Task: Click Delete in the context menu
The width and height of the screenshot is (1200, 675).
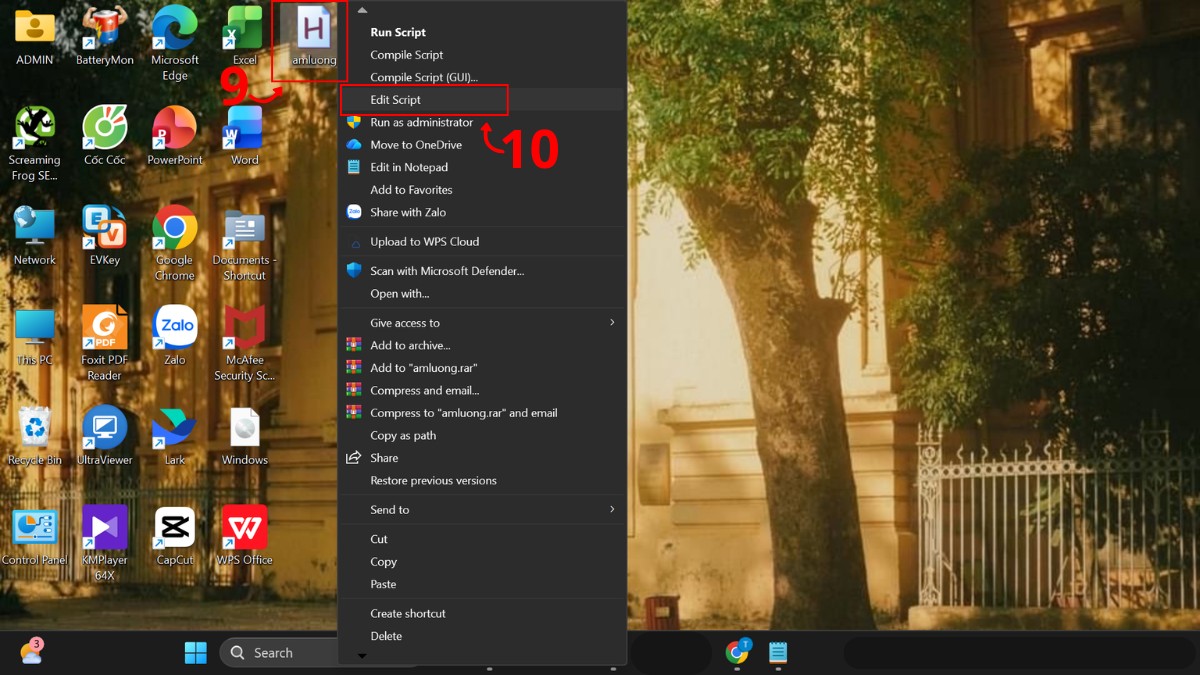Action: pyautogui.click(x=482, y=636)
